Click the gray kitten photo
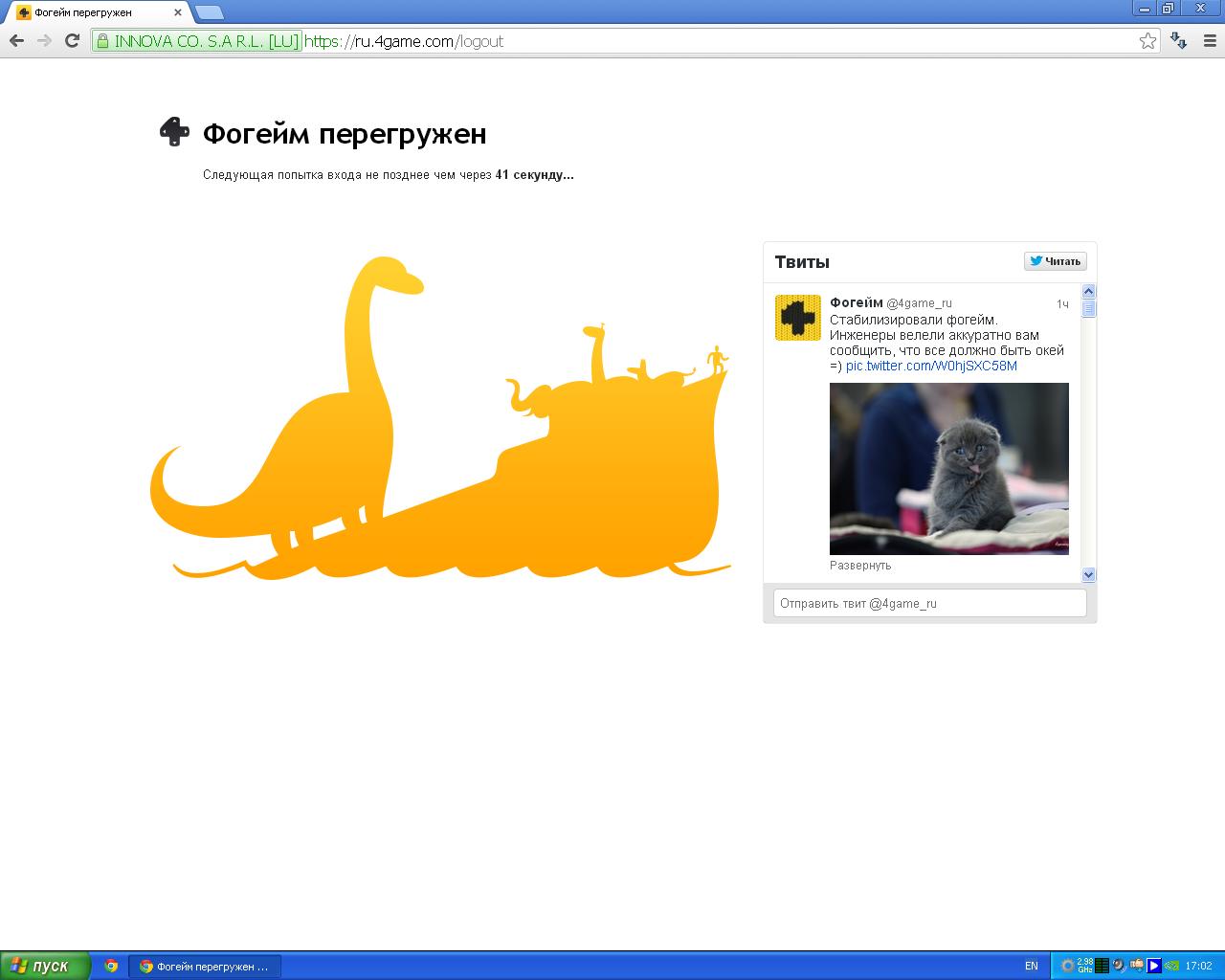The image size is (1225, 980). click(x=948, y=468)
